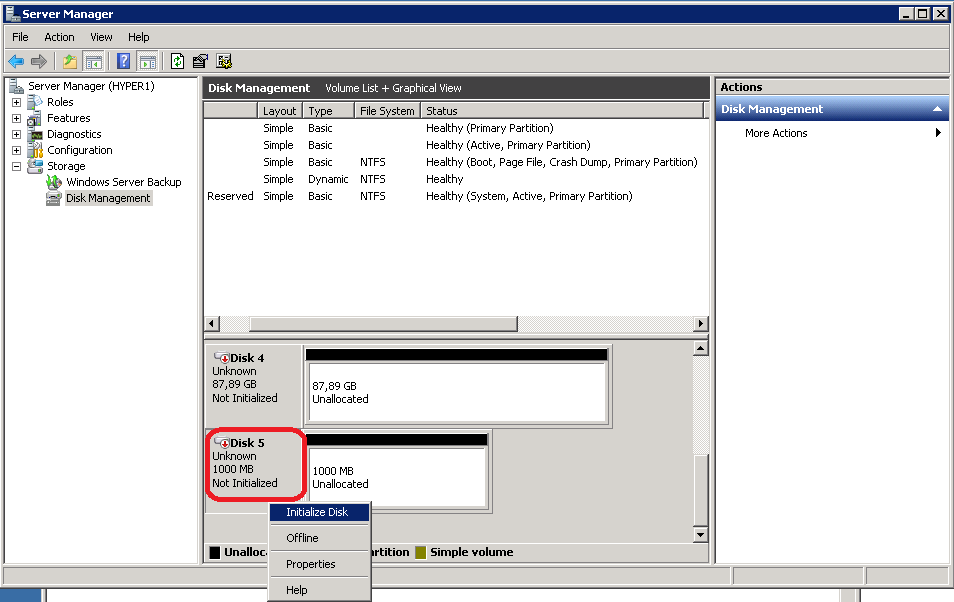Toggle the Show/Hide Action Pane button
The height and width of the screenshot is (602, 954).
pos(147,61)
